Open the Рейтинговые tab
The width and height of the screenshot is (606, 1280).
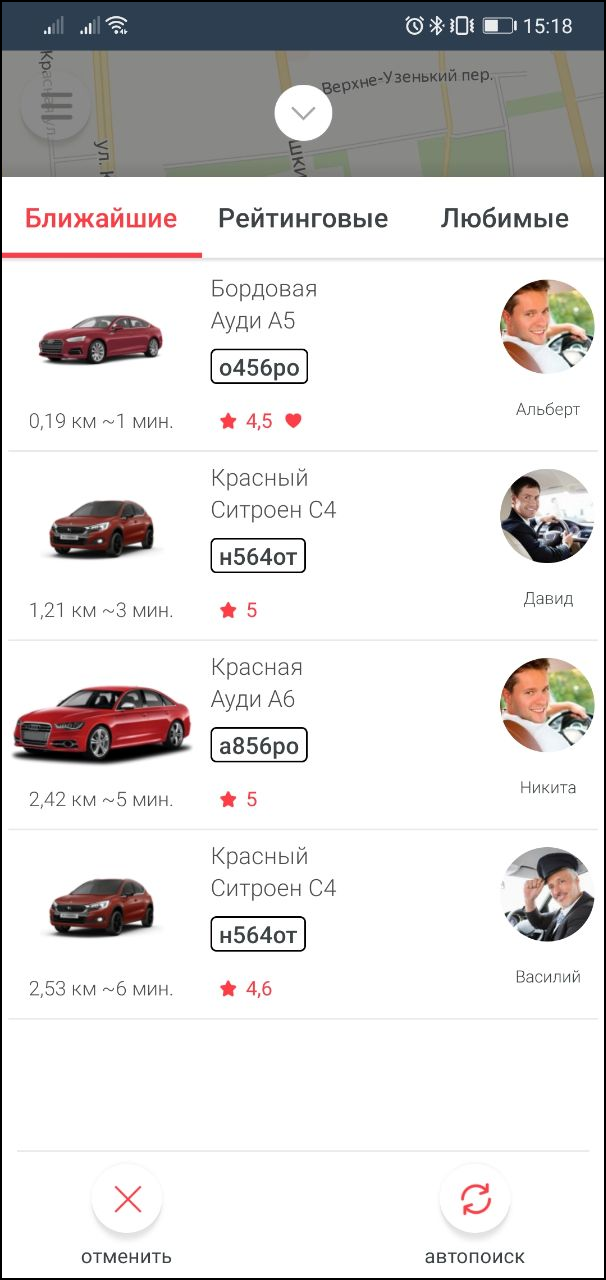click(303, 218)
